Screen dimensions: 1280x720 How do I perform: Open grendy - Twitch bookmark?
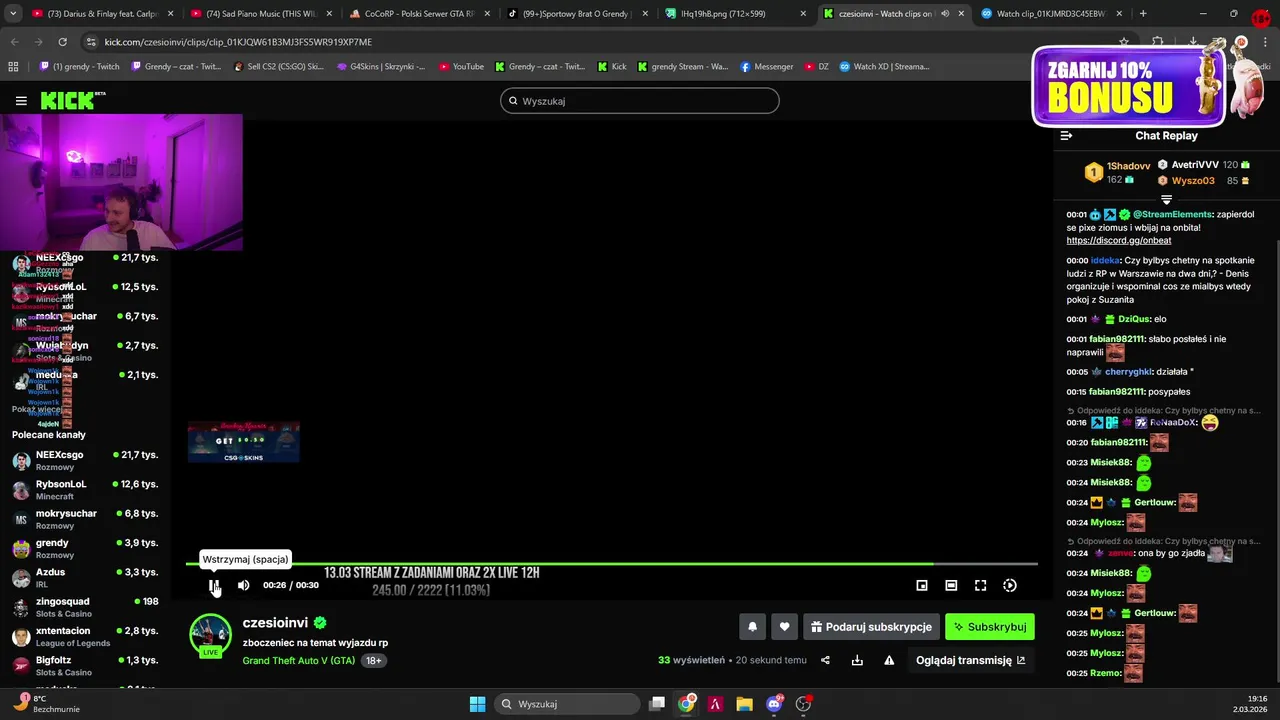point(79,67)
